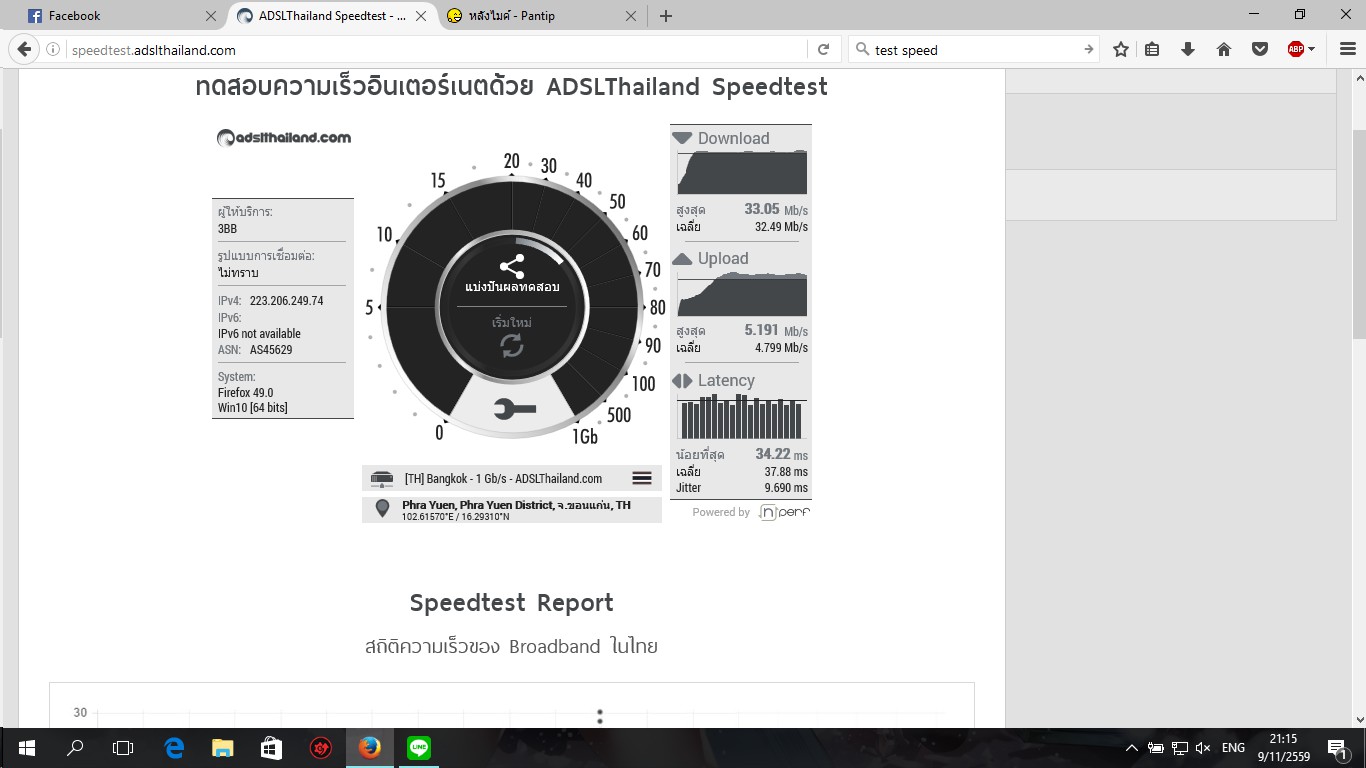Click the search box containing 'test speed'
The image size is (1366, 768).
pos(974,50)
